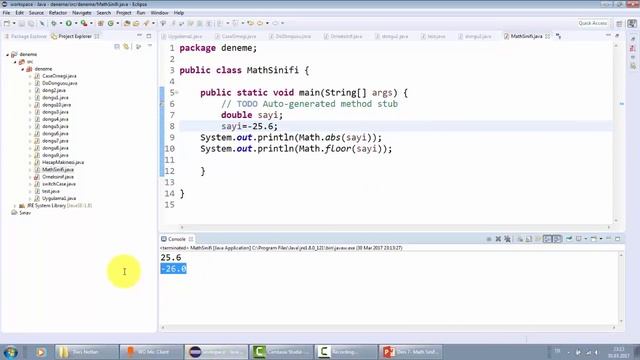The image size is (640, 360).
Task: Click the editor horizontal scrollbar
Action: pyautogui.click(x=395, y=227)
